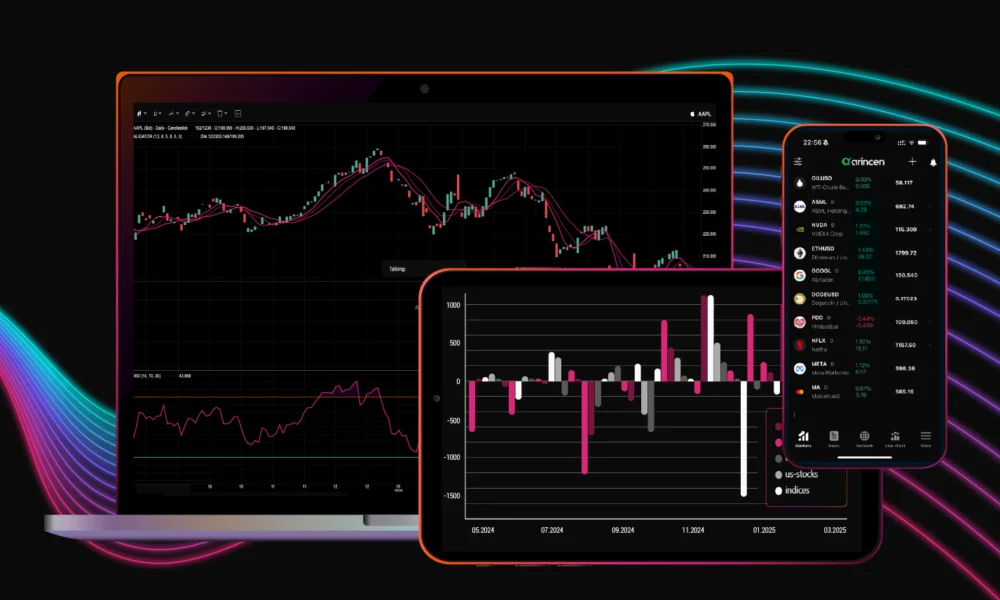1000x600 pixels.
Task: Select the DOGEUSD price 0.17023
Action: (x=906, y=299)
